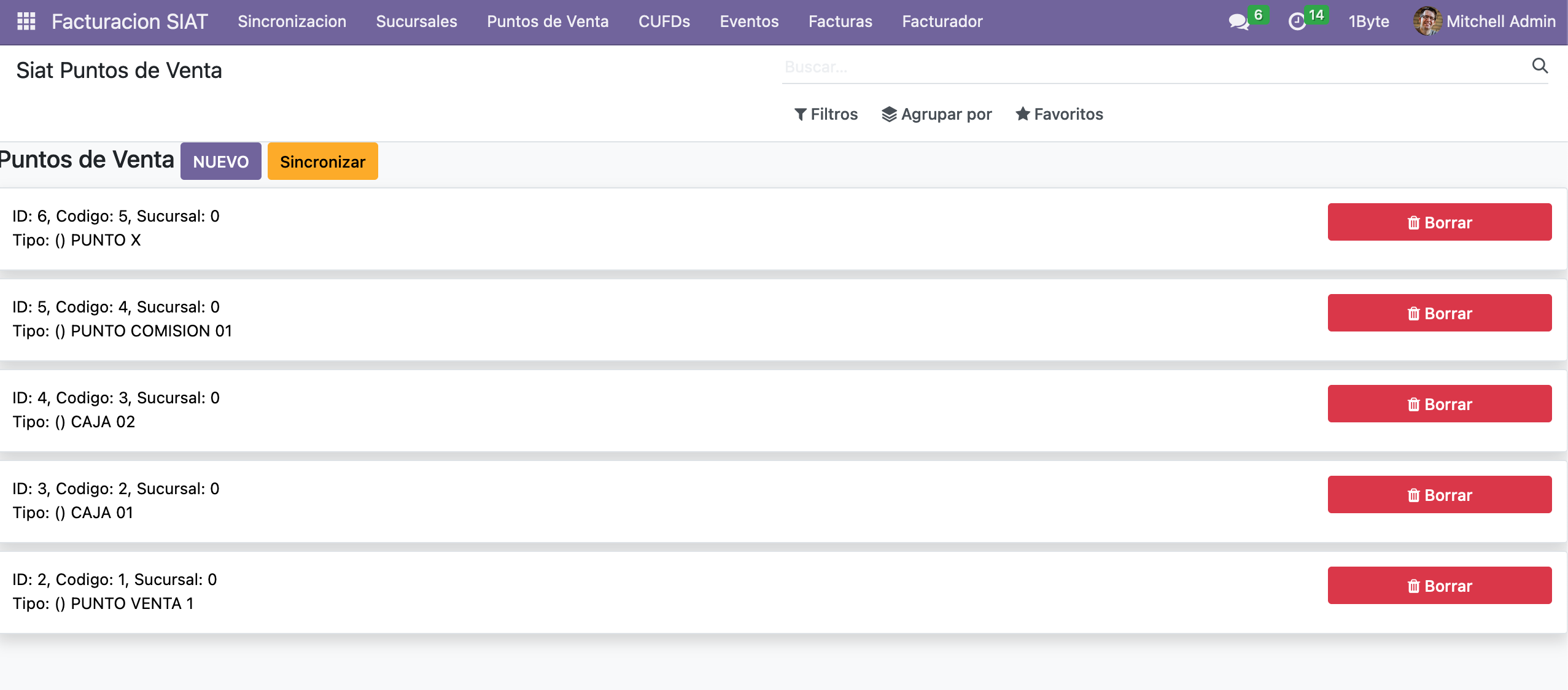Image resolution: width=1568 pixels, height=690 pixels.
Task: Expand the Favoritos menu
Action: coord(1059,114)
